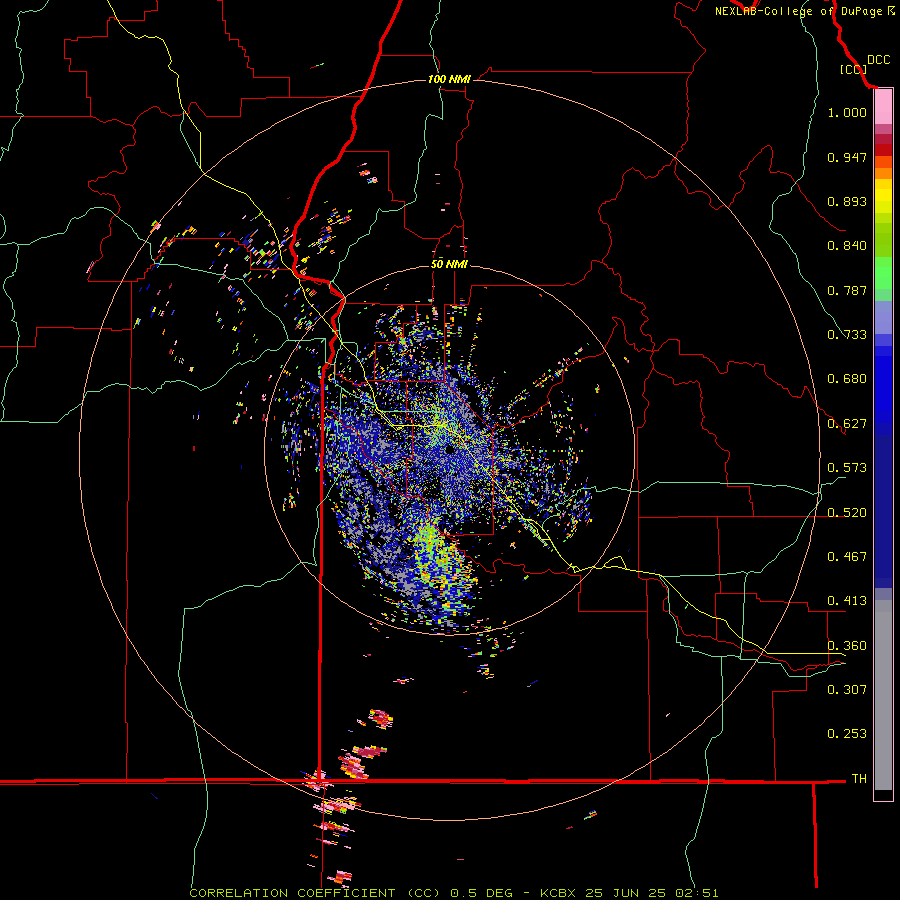Click the [CC] units label
The image size is (900, 900).
click(x=853, y=69)
